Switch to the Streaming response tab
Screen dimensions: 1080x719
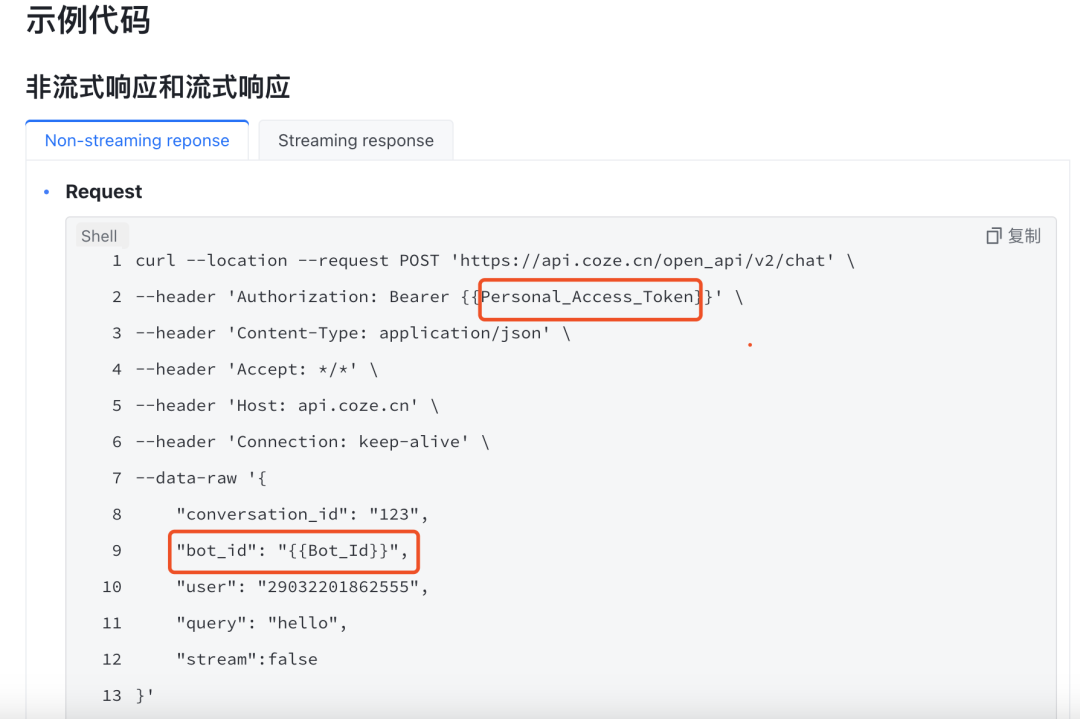(355, 141)
